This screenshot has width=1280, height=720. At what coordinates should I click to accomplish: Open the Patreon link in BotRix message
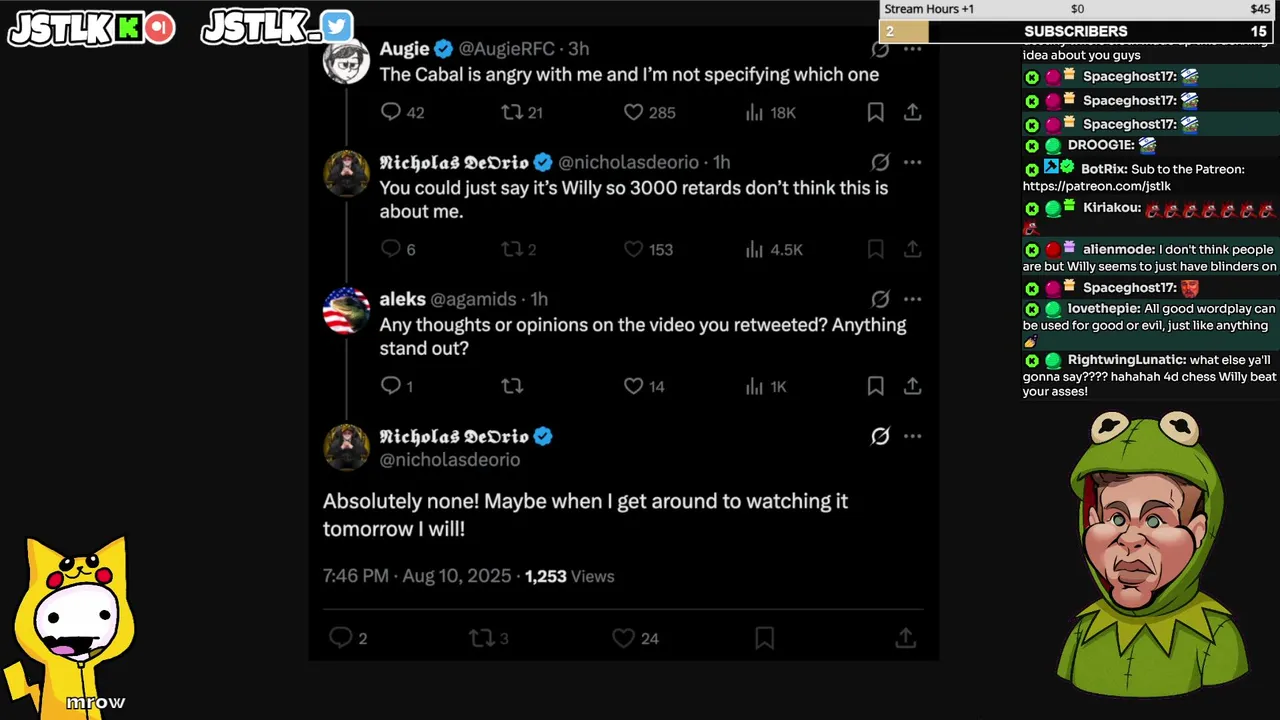1097,186
